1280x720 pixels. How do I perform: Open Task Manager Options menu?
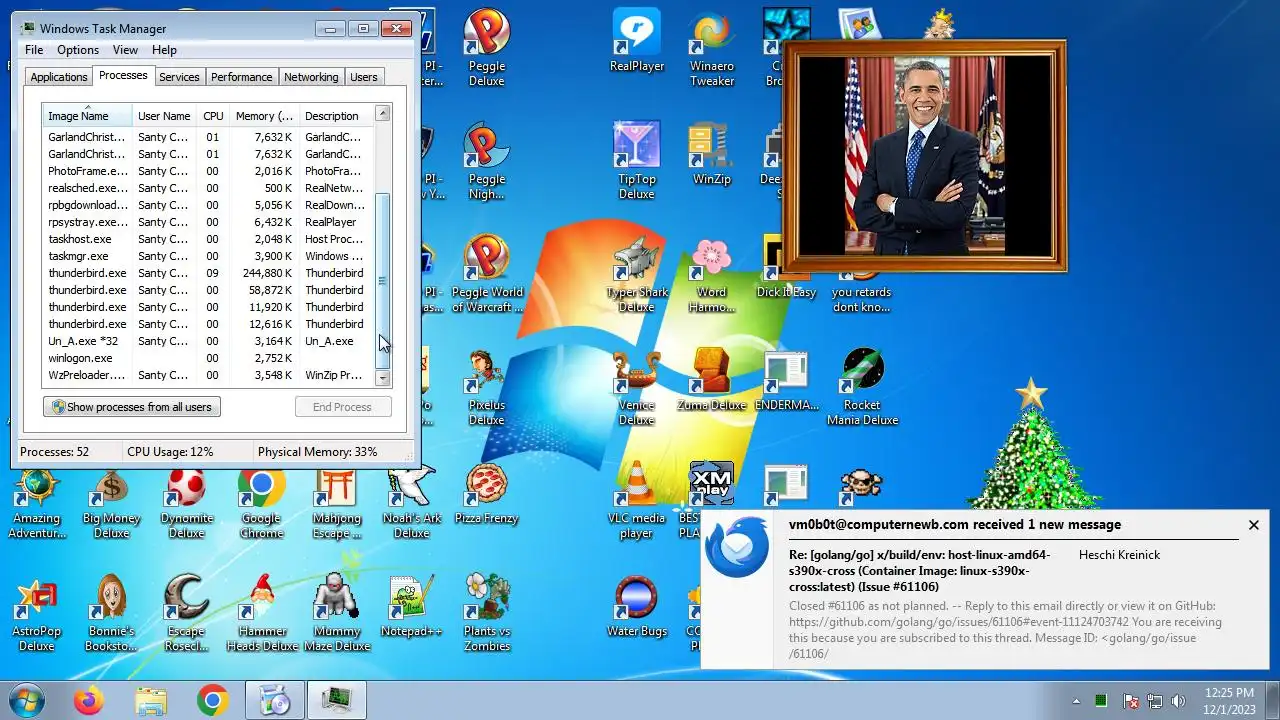click(x=78, y=50)
